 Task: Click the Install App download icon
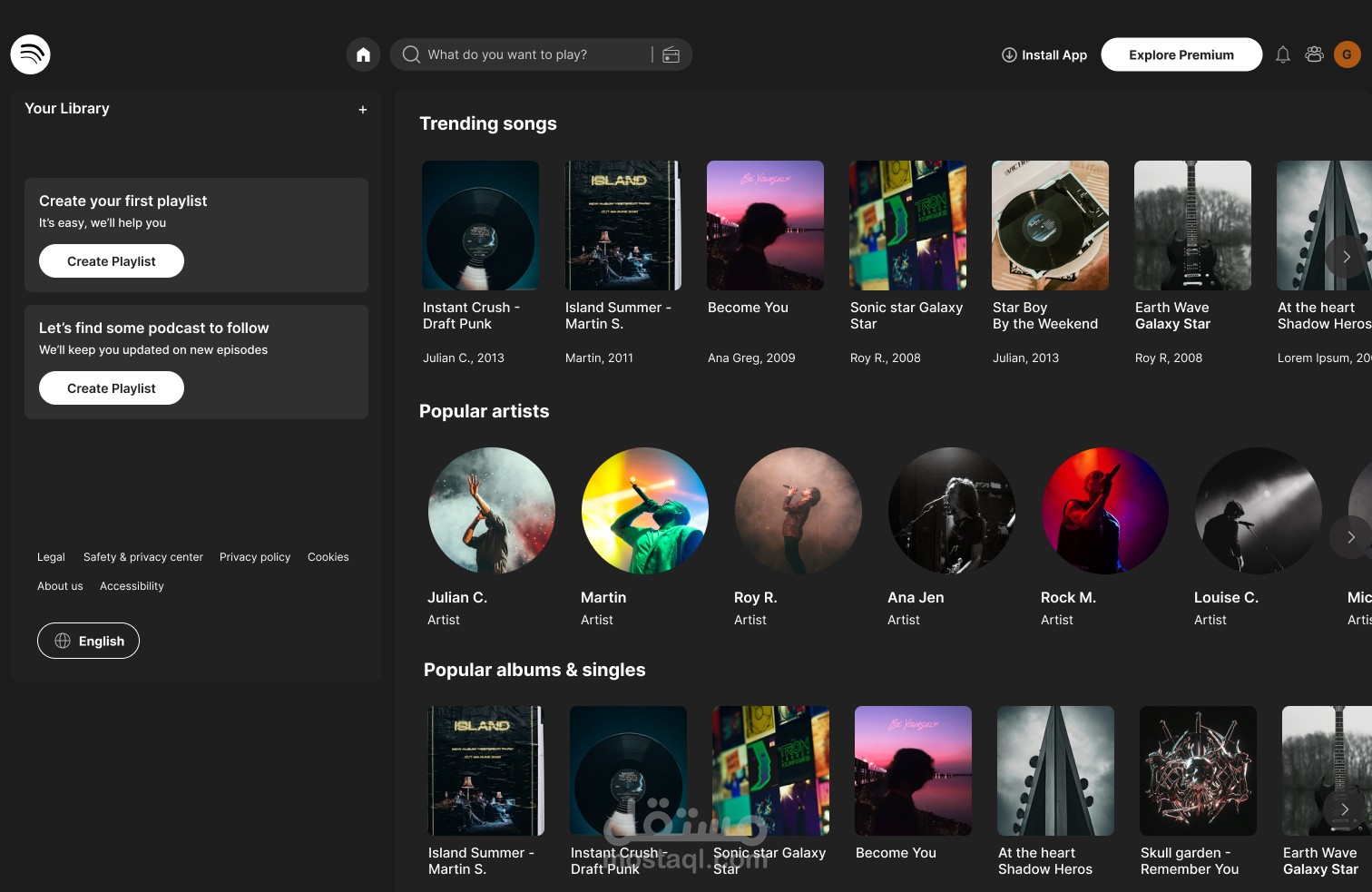coord(1009,54)
